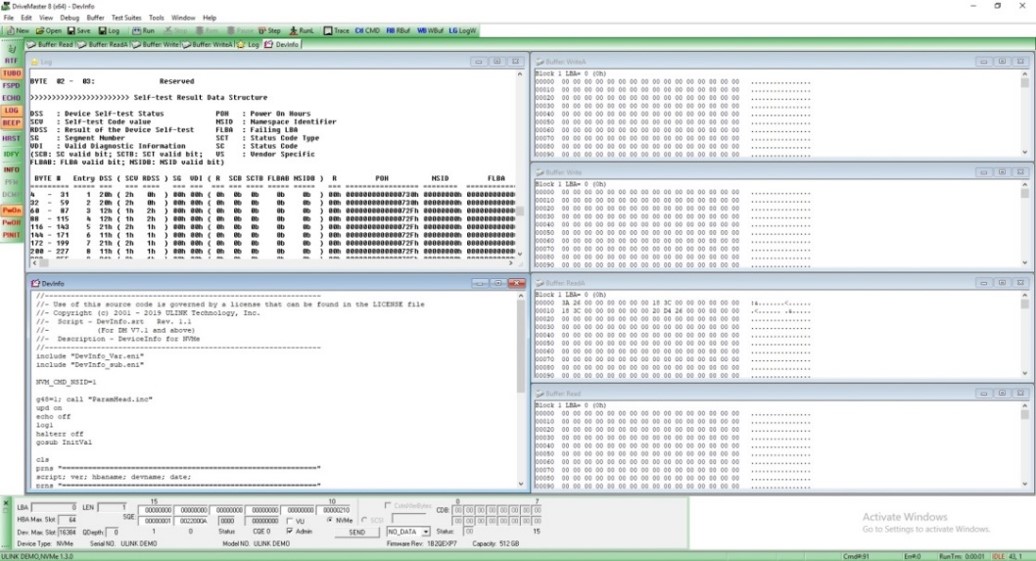Image resolution: width=1036 pixels, height=561 pixels.
Task: Click the include "DevInfo_Var.eni" script line
Action: 89,356
